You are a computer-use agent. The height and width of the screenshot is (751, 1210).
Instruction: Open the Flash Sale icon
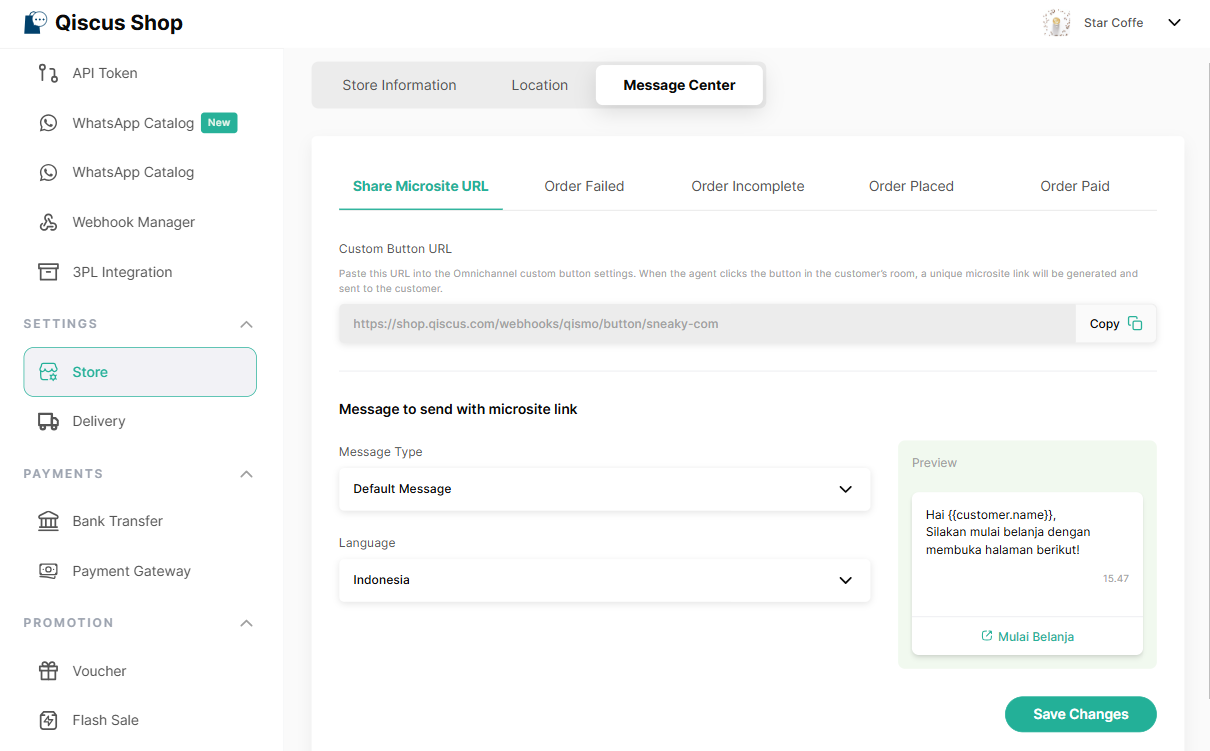(x=48, y=720)
